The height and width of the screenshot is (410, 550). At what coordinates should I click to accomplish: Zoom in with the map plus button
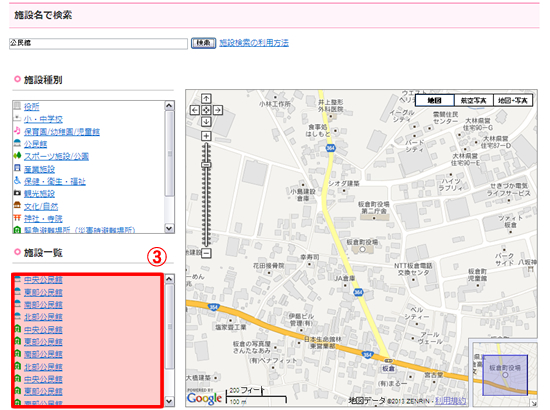pos(206,136)
